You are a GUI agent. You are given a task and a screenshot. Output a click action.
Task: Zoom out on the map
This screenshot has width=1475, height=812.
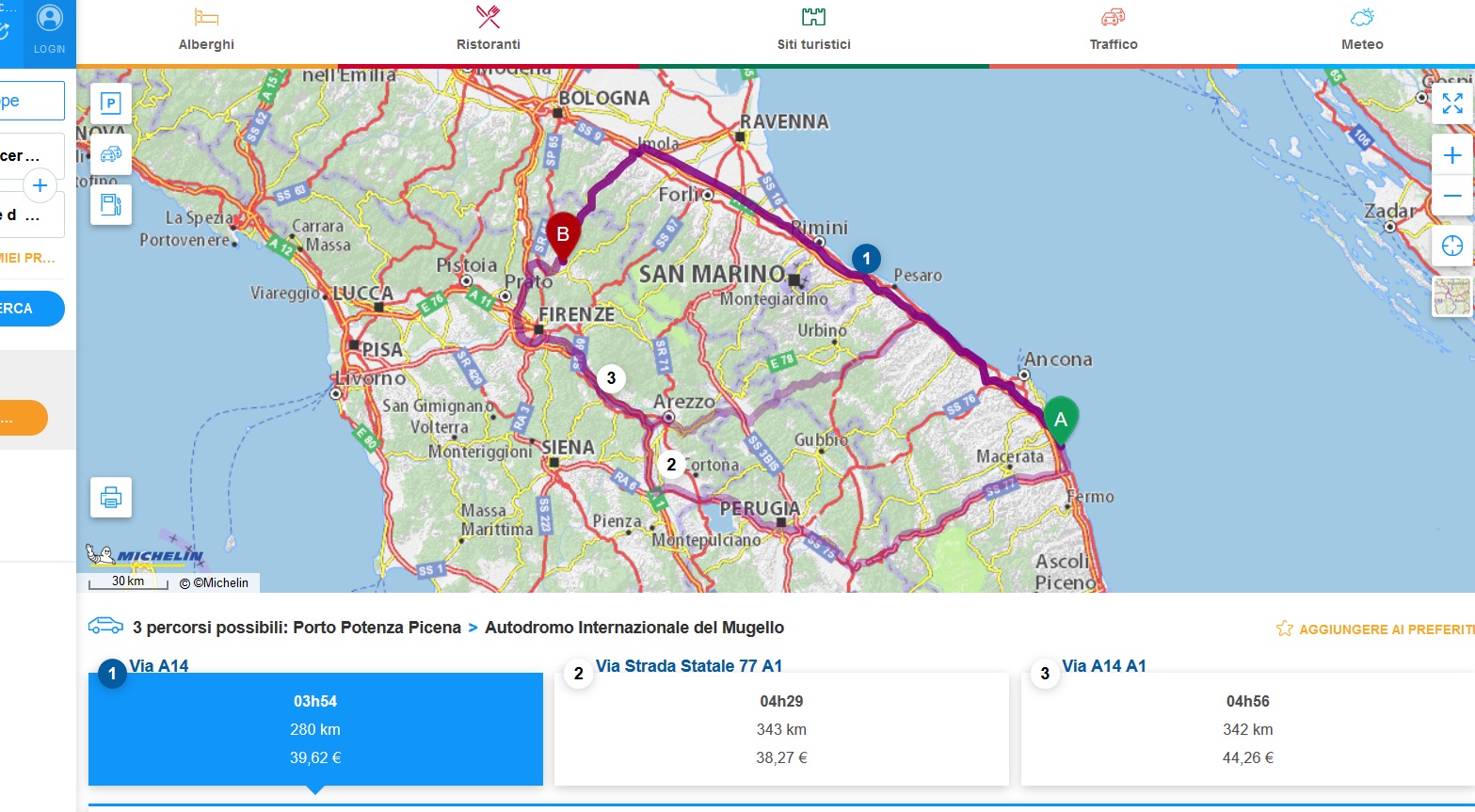pyautogui.click(x=1451, y=196)
